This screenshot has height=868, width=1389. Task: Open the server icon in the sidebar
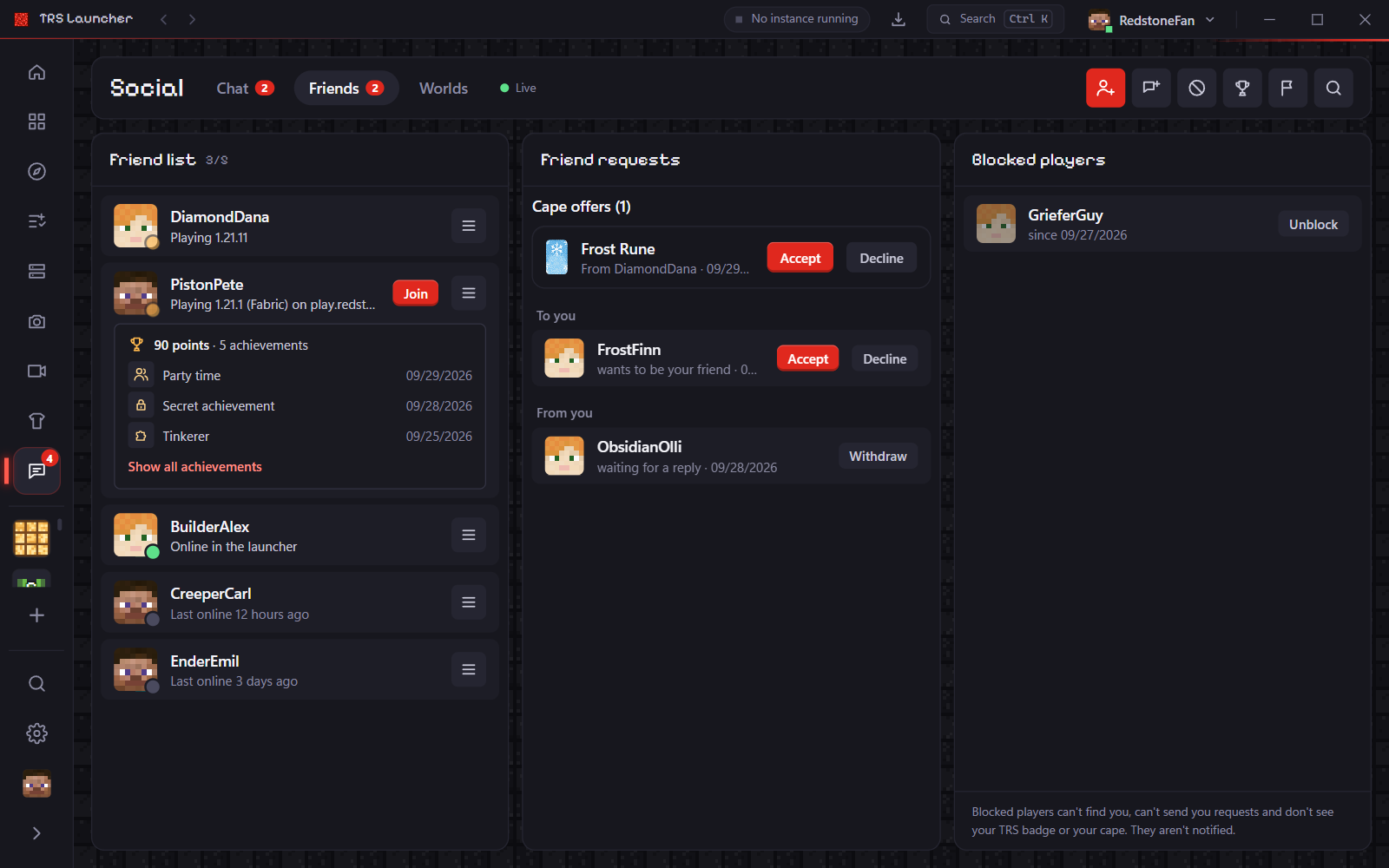(x=36, y=272)
